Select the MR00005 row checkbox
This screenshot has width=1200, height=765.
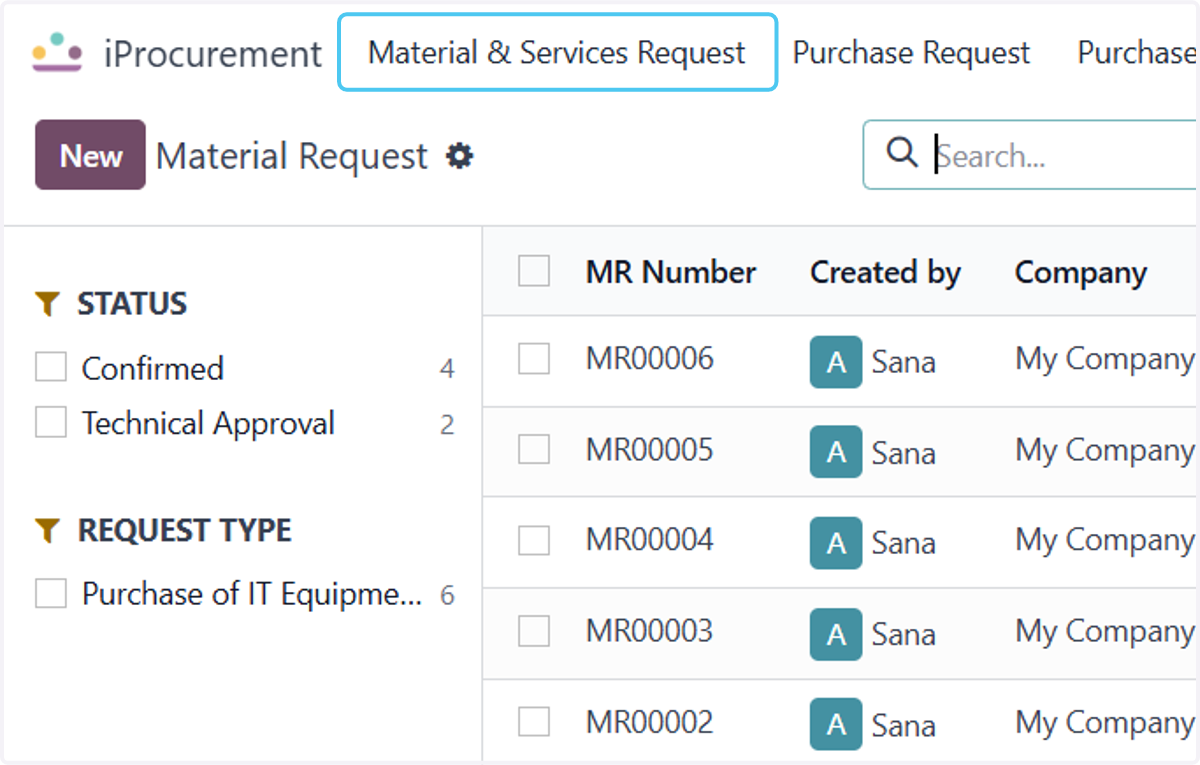[x=534, y=450]
